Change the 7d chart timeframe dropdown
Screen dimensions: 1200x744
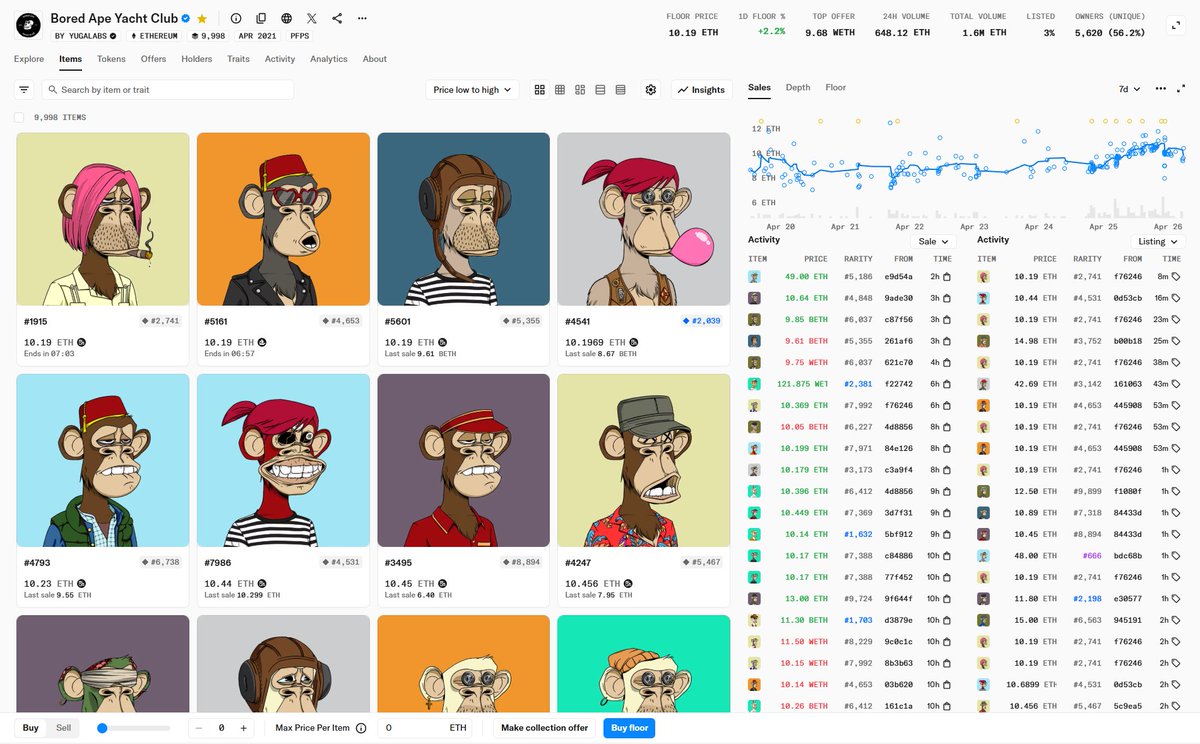coord(1129,89)
